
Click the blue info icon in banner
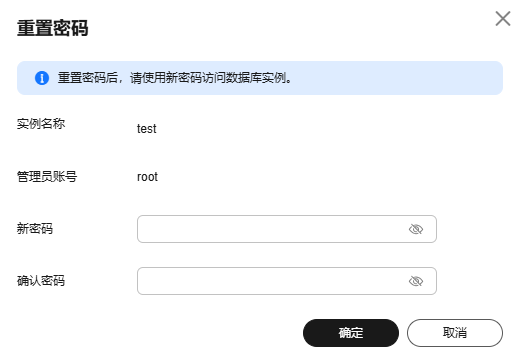42,78
